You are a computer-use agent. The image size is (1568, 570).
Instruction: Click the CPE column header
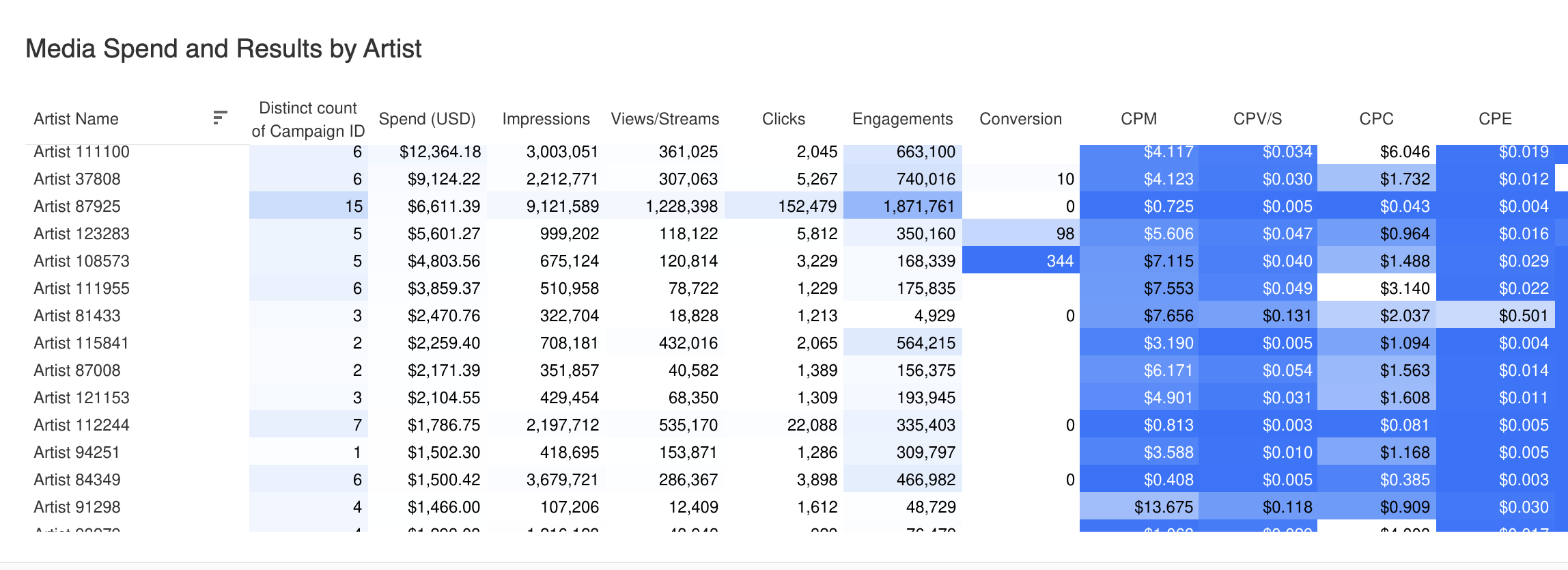[1495, 119]
